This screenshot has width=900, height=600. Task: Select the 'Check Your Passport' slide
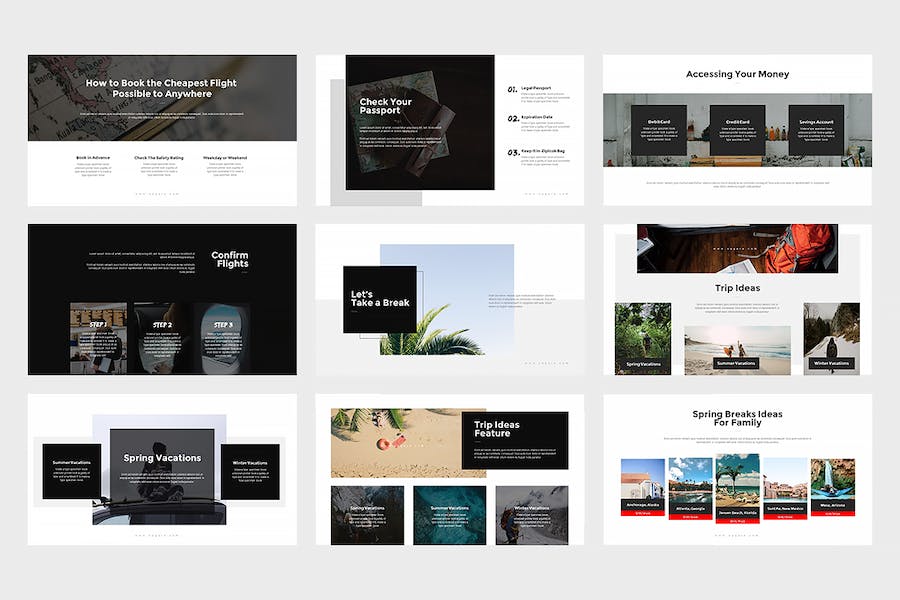pyautogui.click(x=449, y=130)
